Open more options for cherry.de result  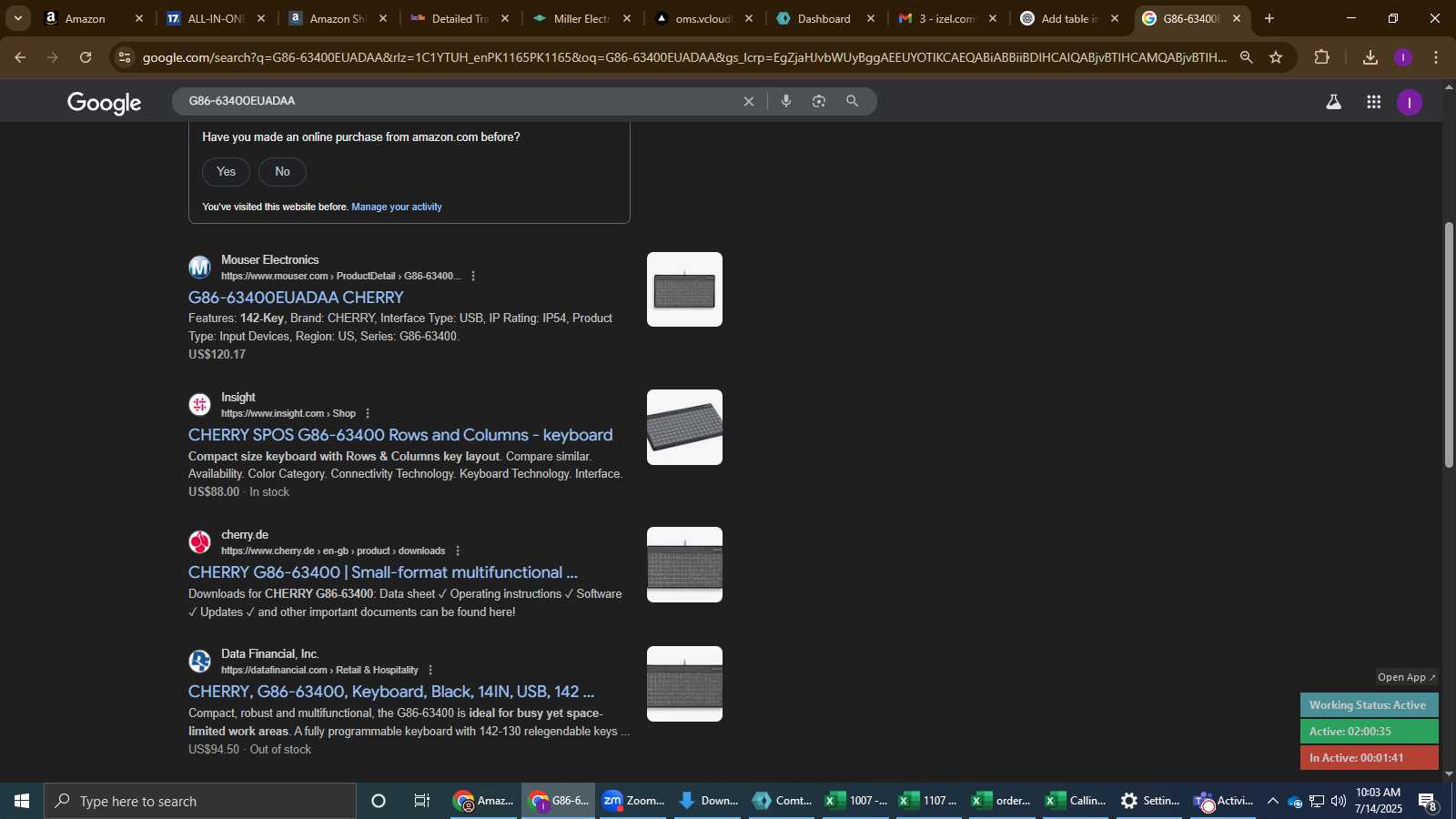(458, 551)
